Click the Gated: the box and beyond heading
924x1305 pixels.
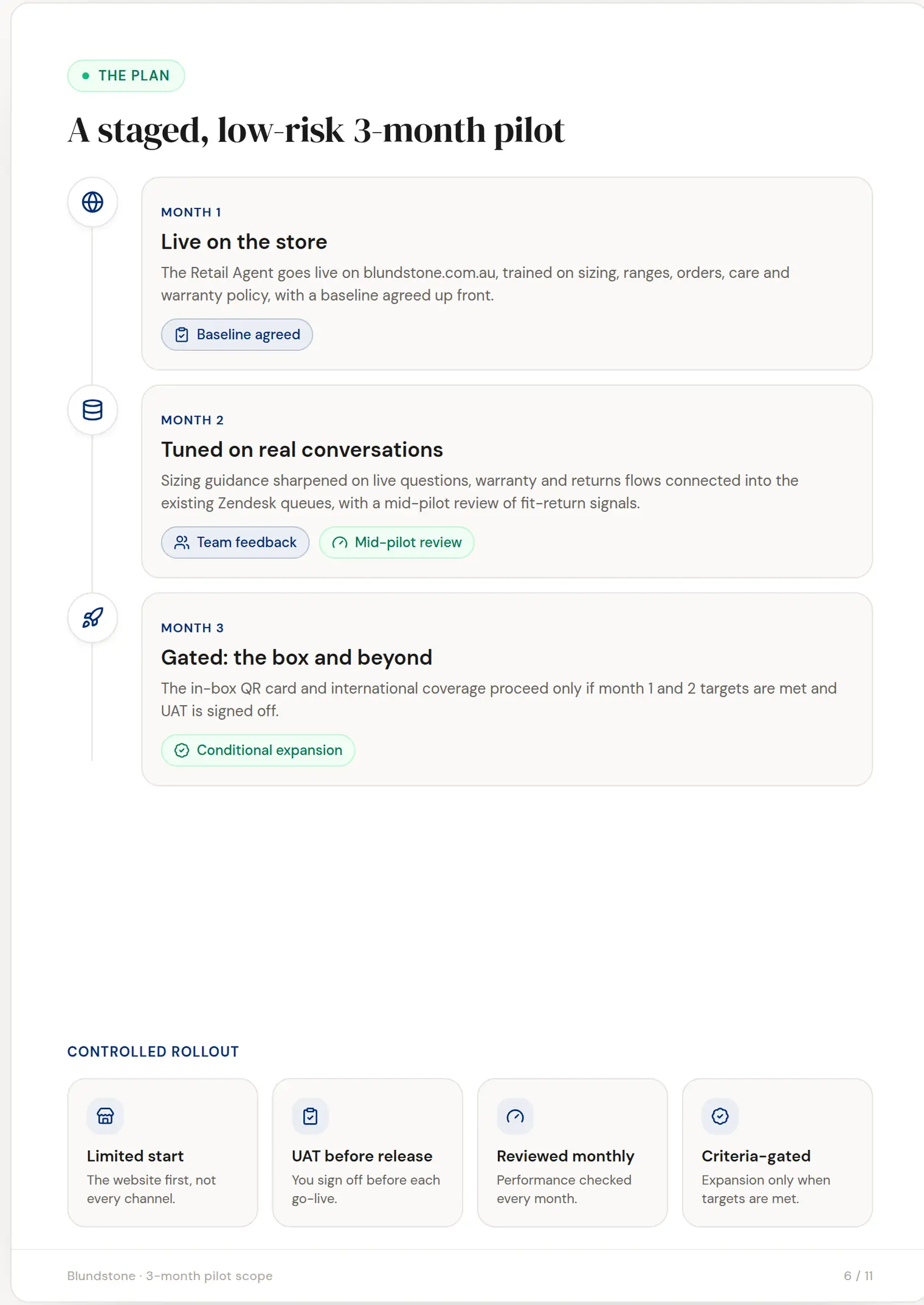pos(297,658)
